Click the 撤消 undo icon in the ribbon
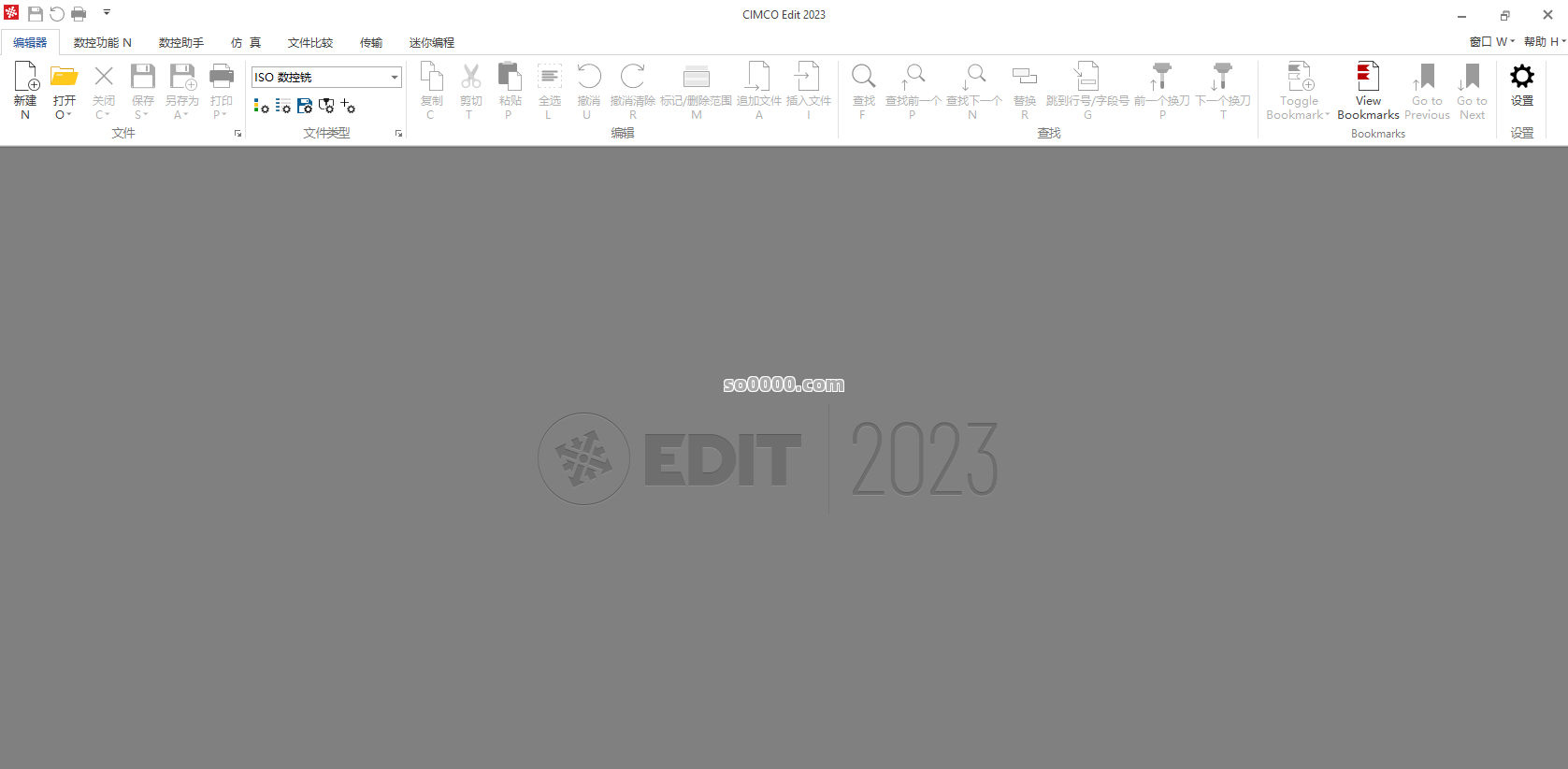Image resolution: width=1568 pixels, height=769 pixels. click(x=589, y=77)
